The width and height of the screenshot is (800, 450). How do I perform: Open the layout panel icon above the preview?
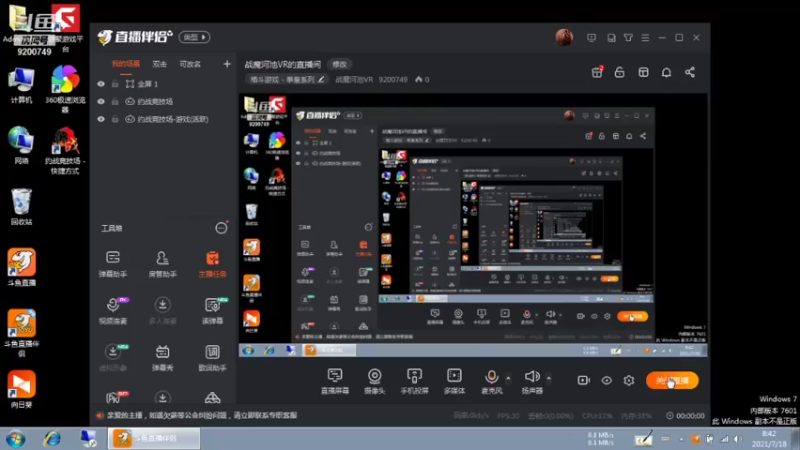(643, 72)
